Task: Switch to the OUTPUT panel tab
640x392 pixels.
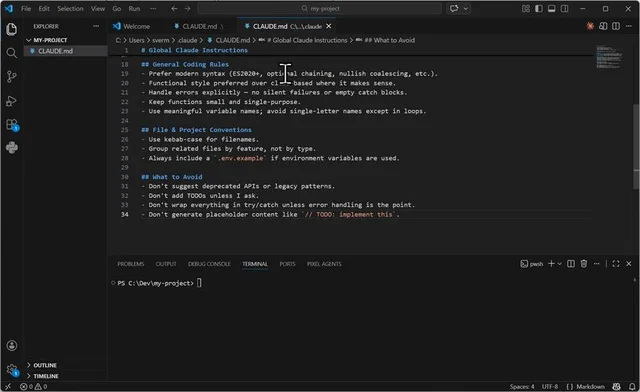Action: point(166,264)
